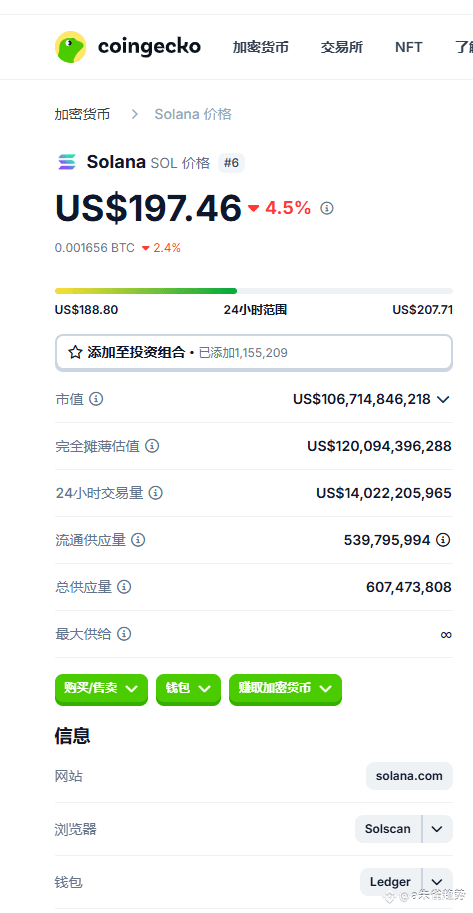Click info icon next to 市值

coord(97,399)
